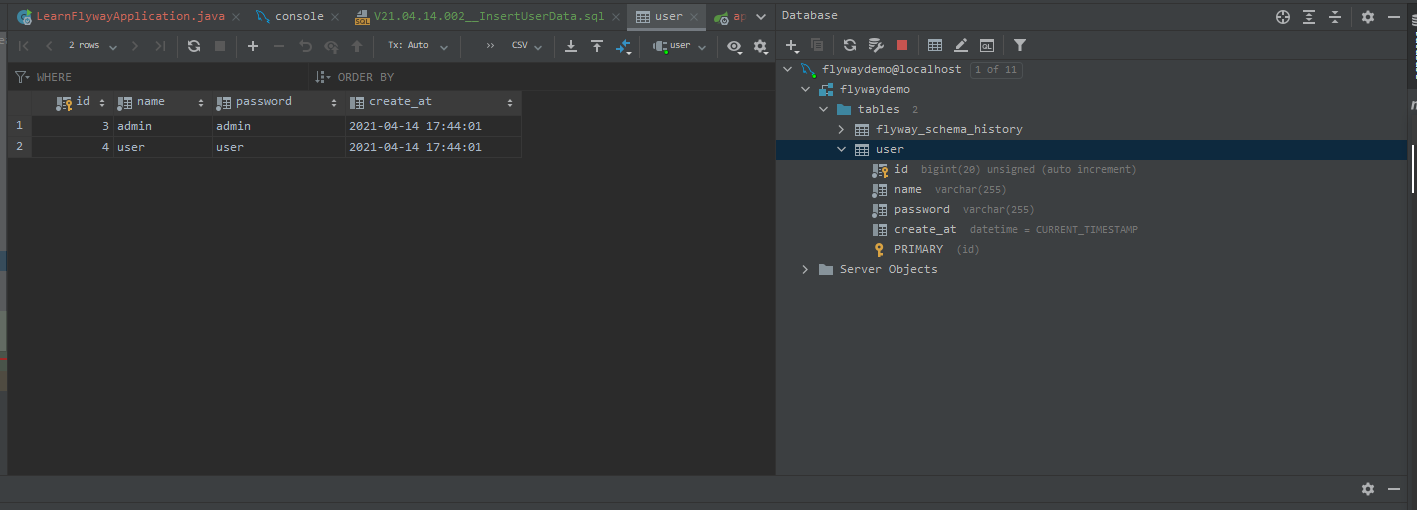The image size is (1417, 510).
Task: Expand the hidden toolbar items chevron
Action: (x=490, y=46)
